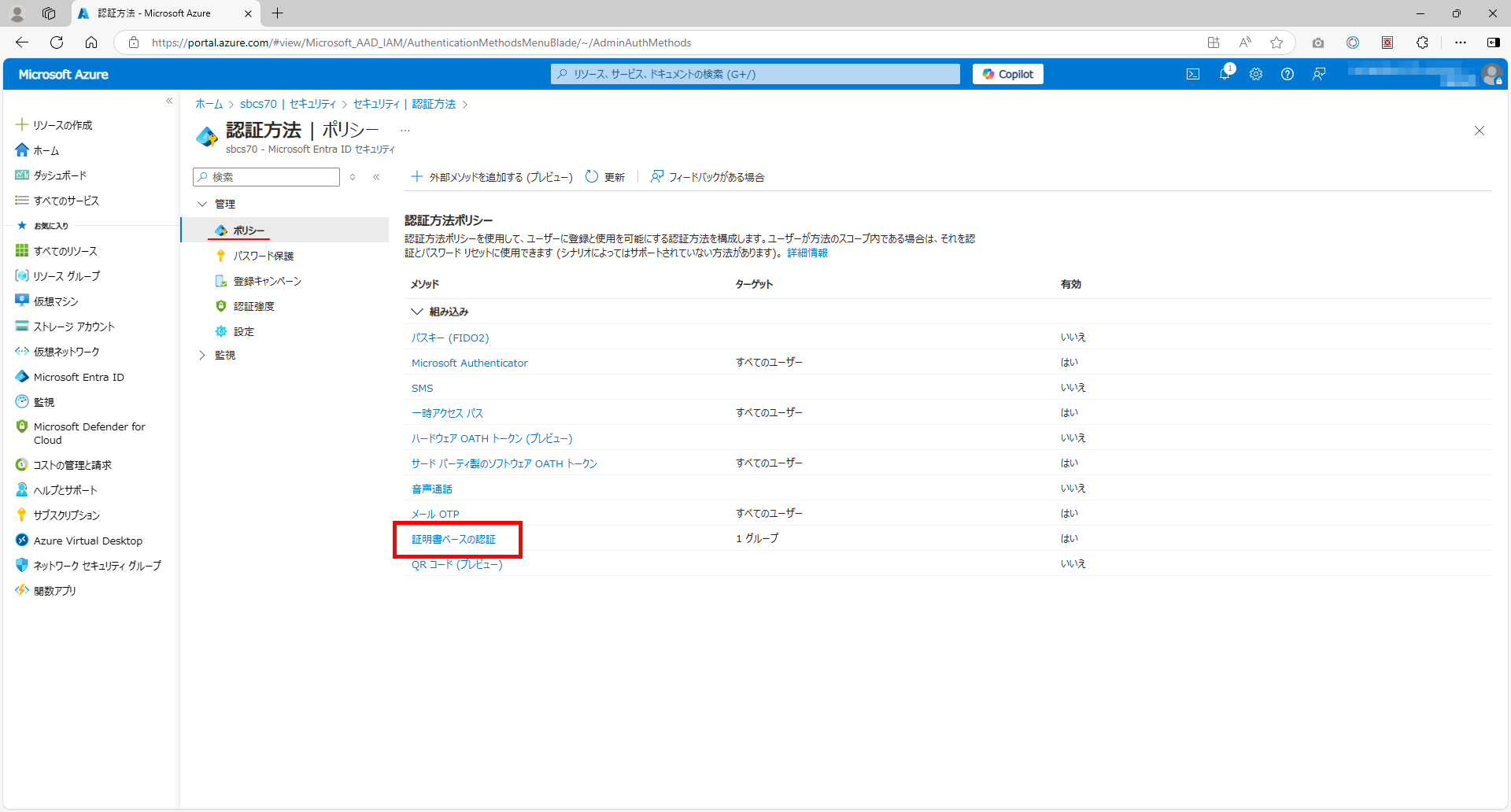Open notifications bell icon
This screenshot has height=812, width=1511.
point(1225,74)
